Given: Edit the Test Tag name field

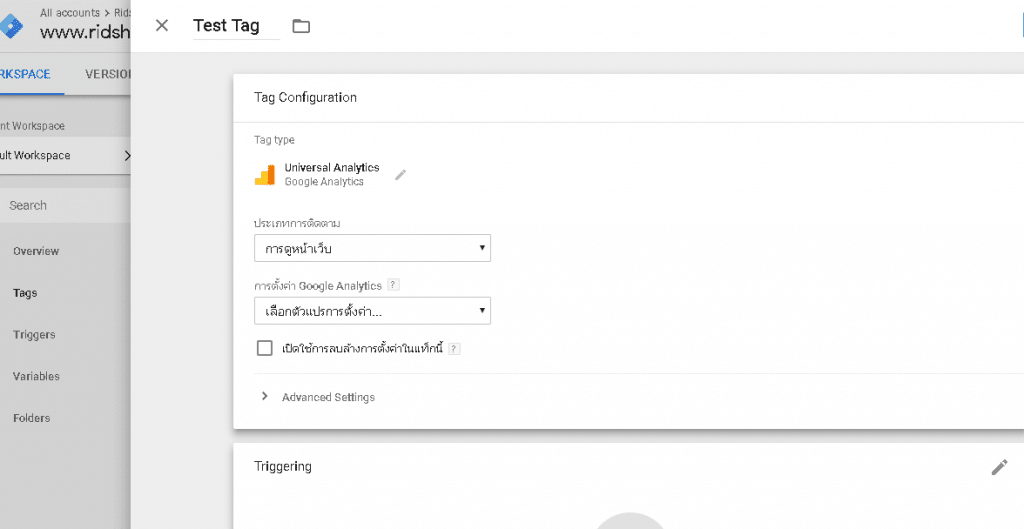Looking at the screenshot, I should pyautogui.click(x=236, y=25).
